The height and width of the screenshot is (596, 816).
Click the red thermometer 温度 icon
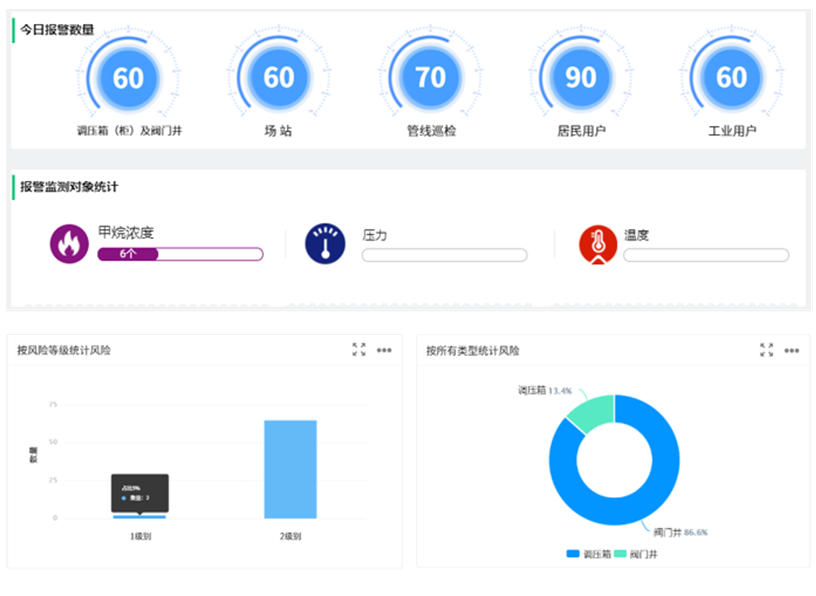(598, 244)
